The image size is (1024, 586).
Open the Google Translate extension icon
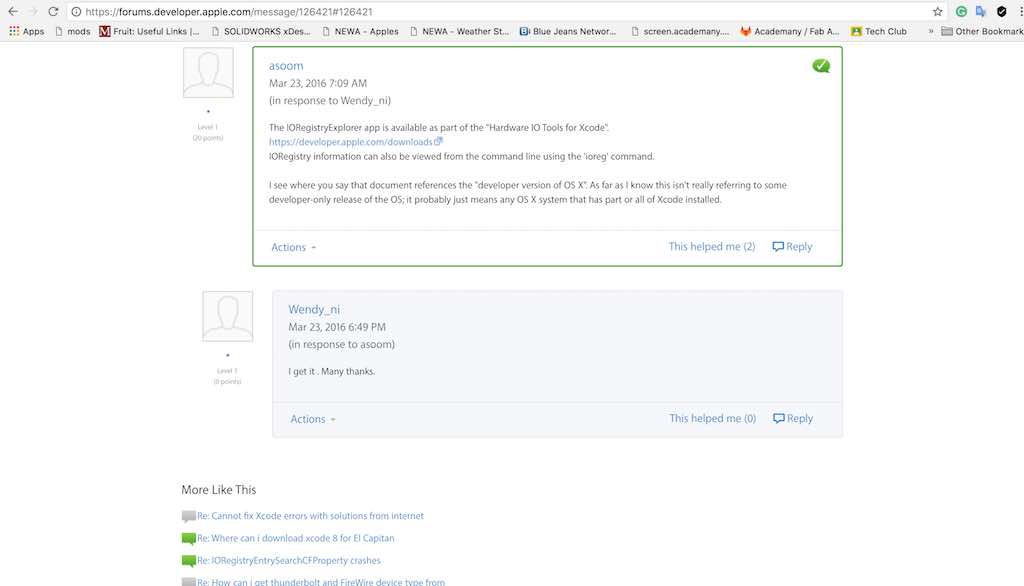tap(981, 12)
